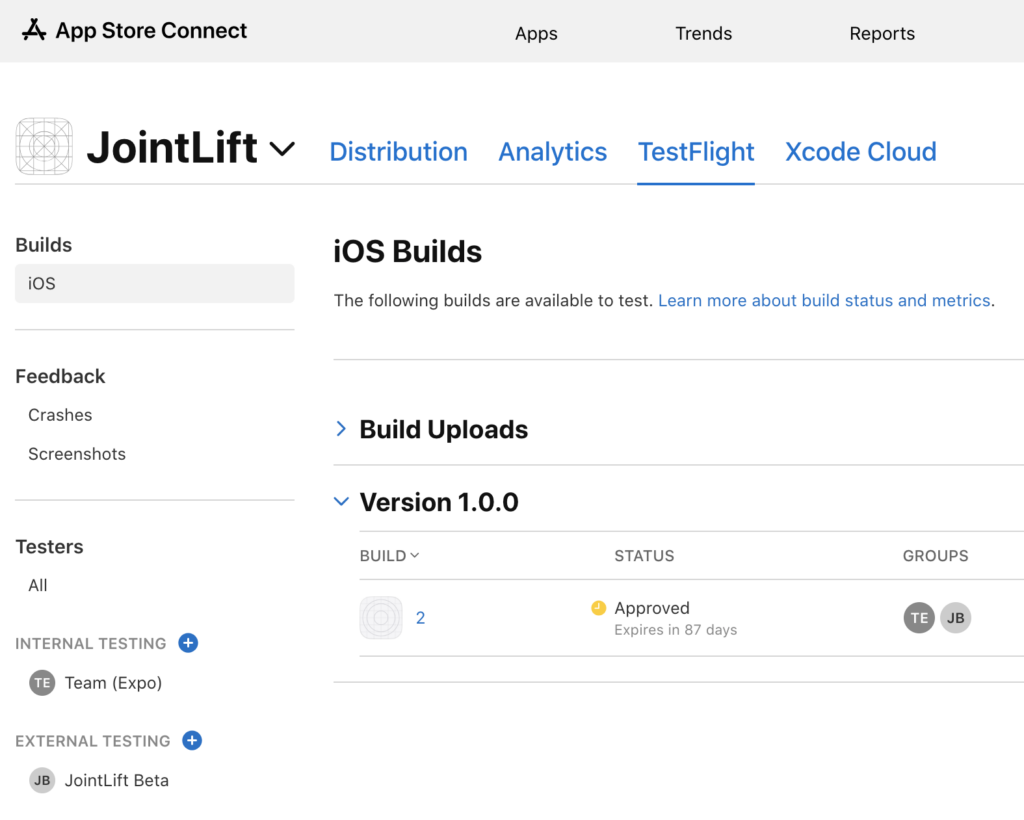Switch to the Analytics tab

[552, 151]
